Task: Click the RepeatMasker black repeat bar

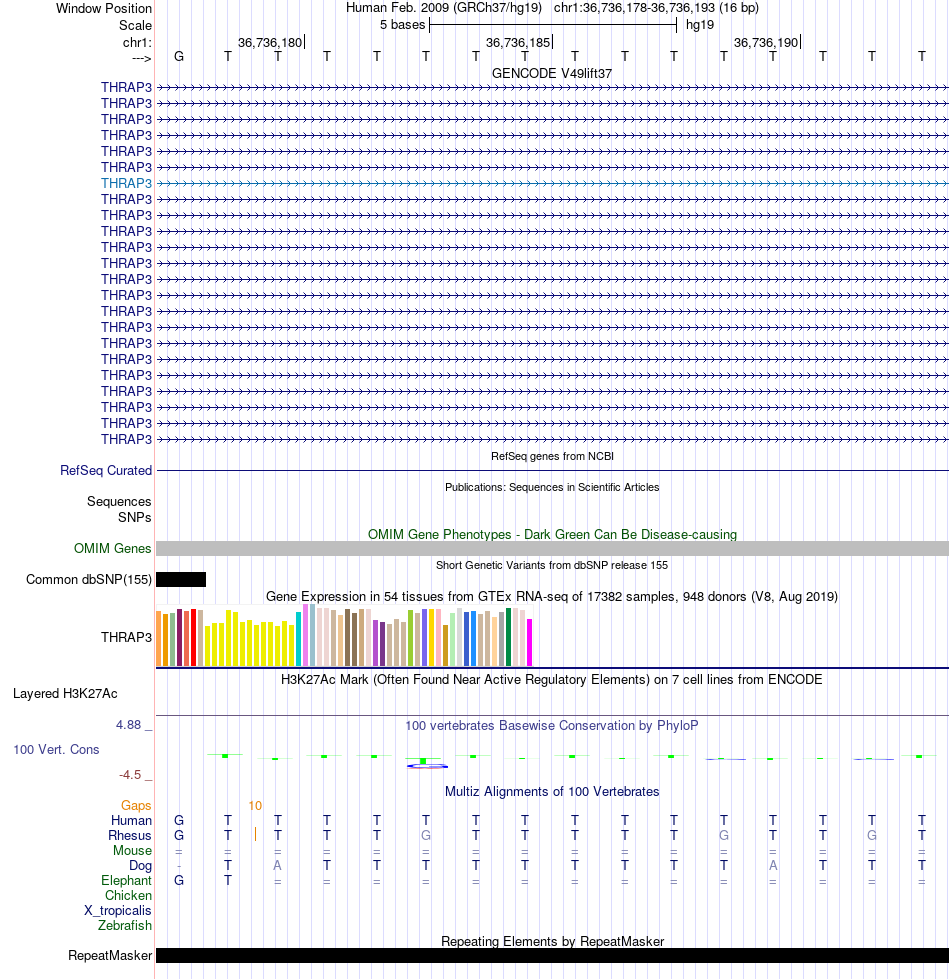Action: 552,955
